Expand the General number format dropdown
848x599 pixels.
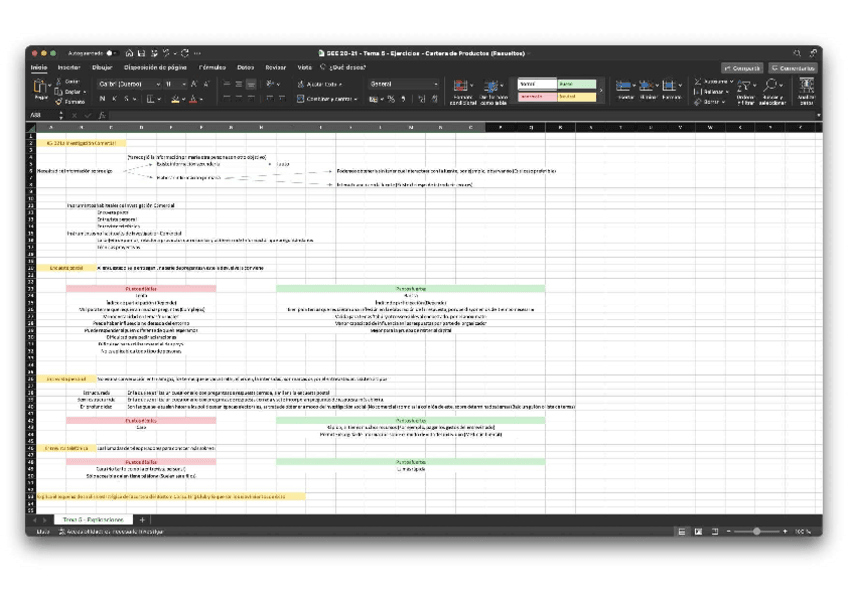pyautogui.click(x=403, y=84)
